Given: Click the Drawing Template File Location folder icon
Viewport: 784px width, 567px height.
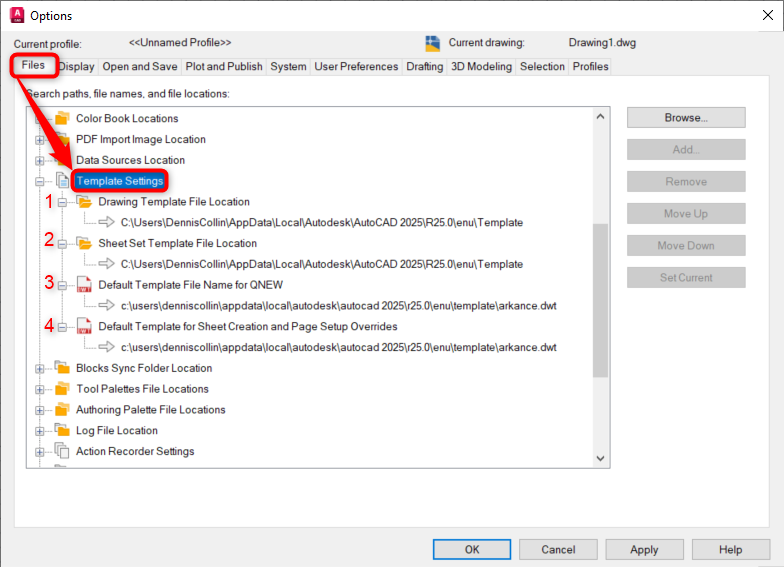Looking at the screenshot, I should click(x=84, y=202).
